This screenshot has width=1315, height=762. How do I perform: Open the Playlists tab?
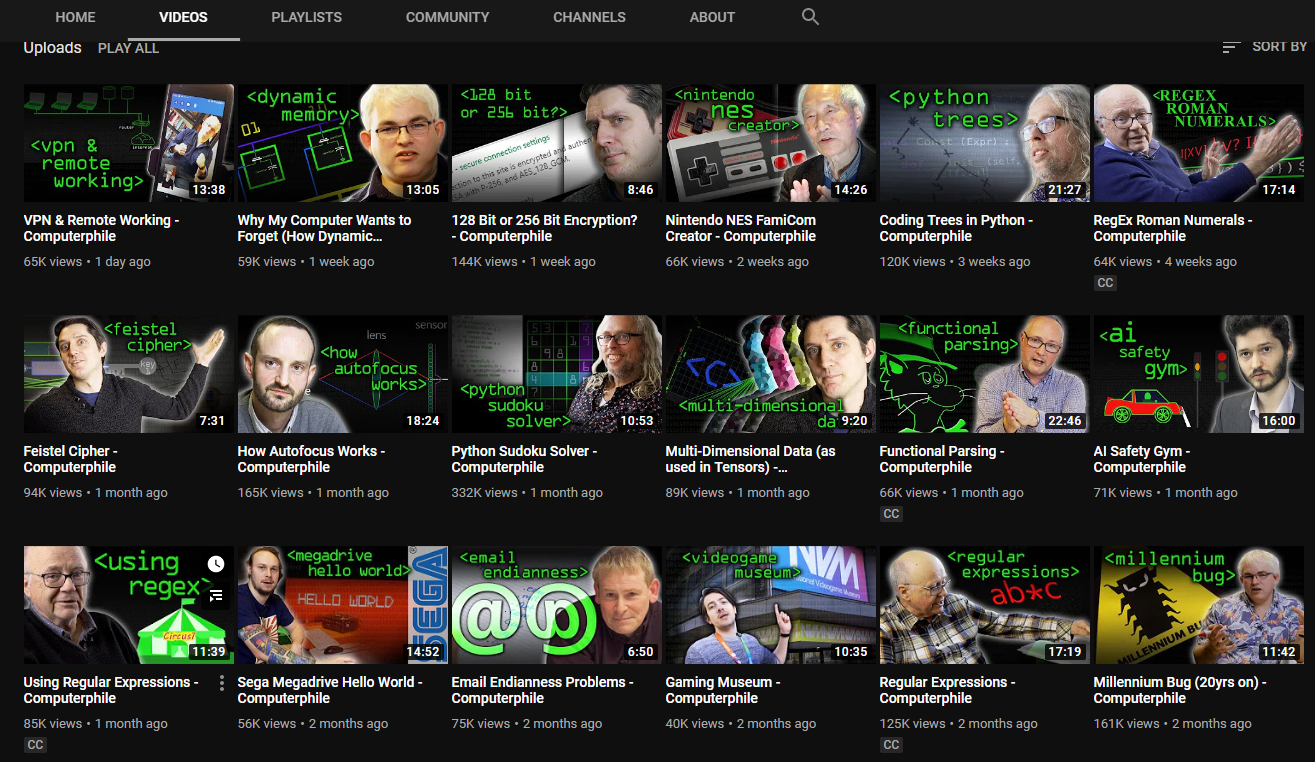point(307,17)
